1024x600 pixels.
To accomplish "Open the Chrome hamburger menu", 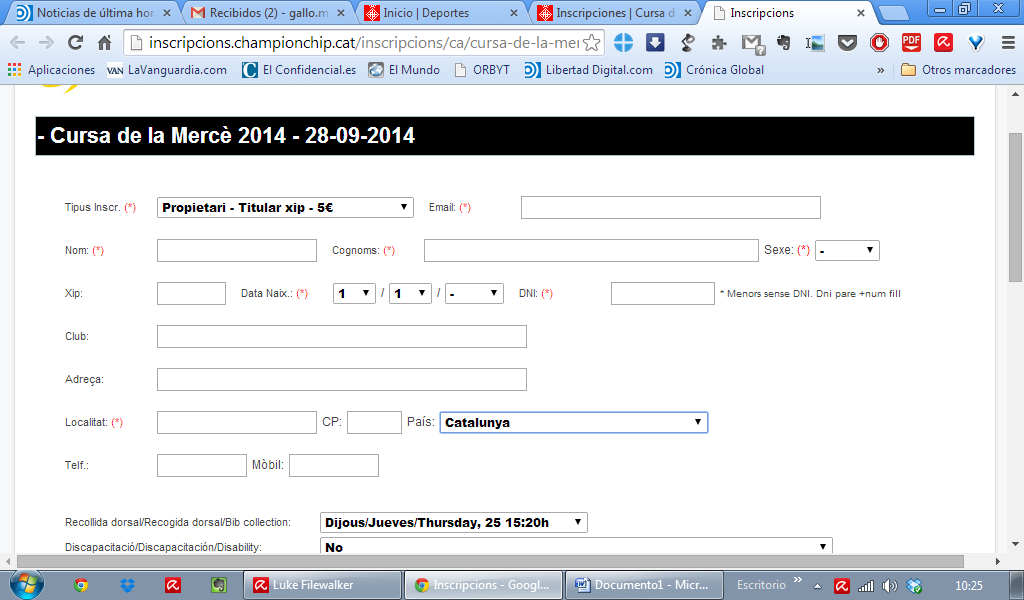I will (x=1005, y=43).
